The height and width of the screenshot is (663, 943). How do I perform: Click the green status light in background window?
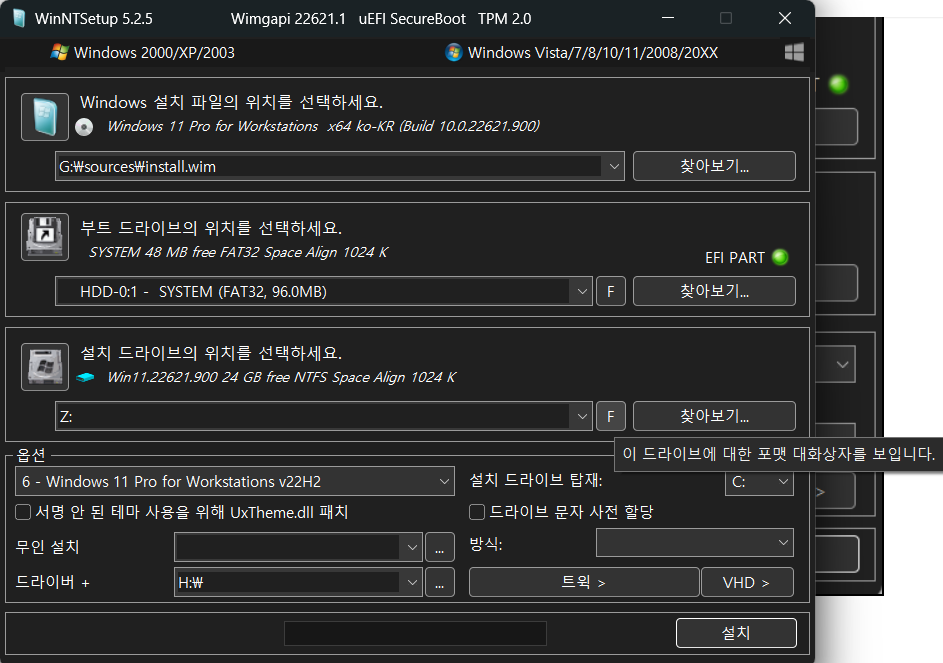(x=838, y=84)
